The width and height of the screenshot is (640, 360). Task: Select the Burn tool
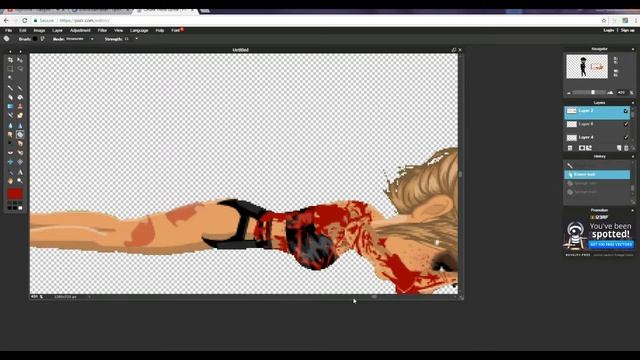click(20, 144)
